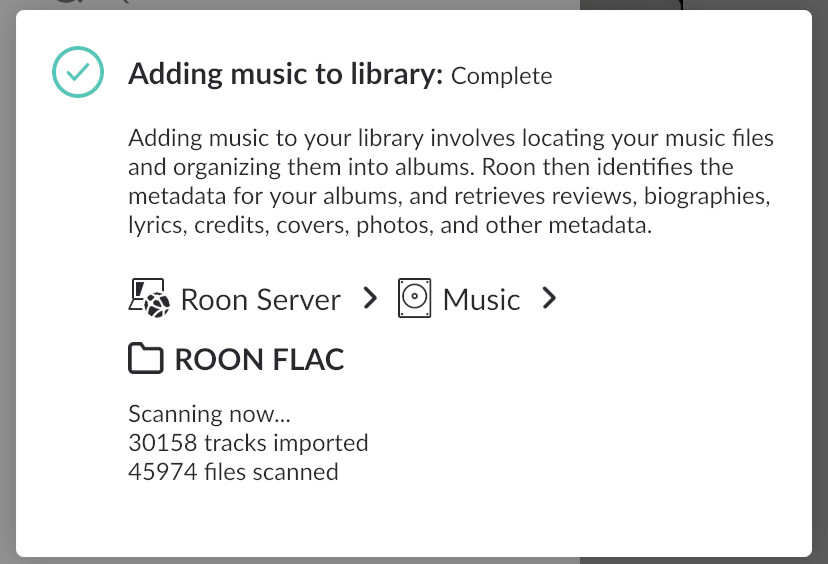Click the library description paragraph
Image resolution: width=828 pixels, height=564 pixels.
(x=450, y=181)
